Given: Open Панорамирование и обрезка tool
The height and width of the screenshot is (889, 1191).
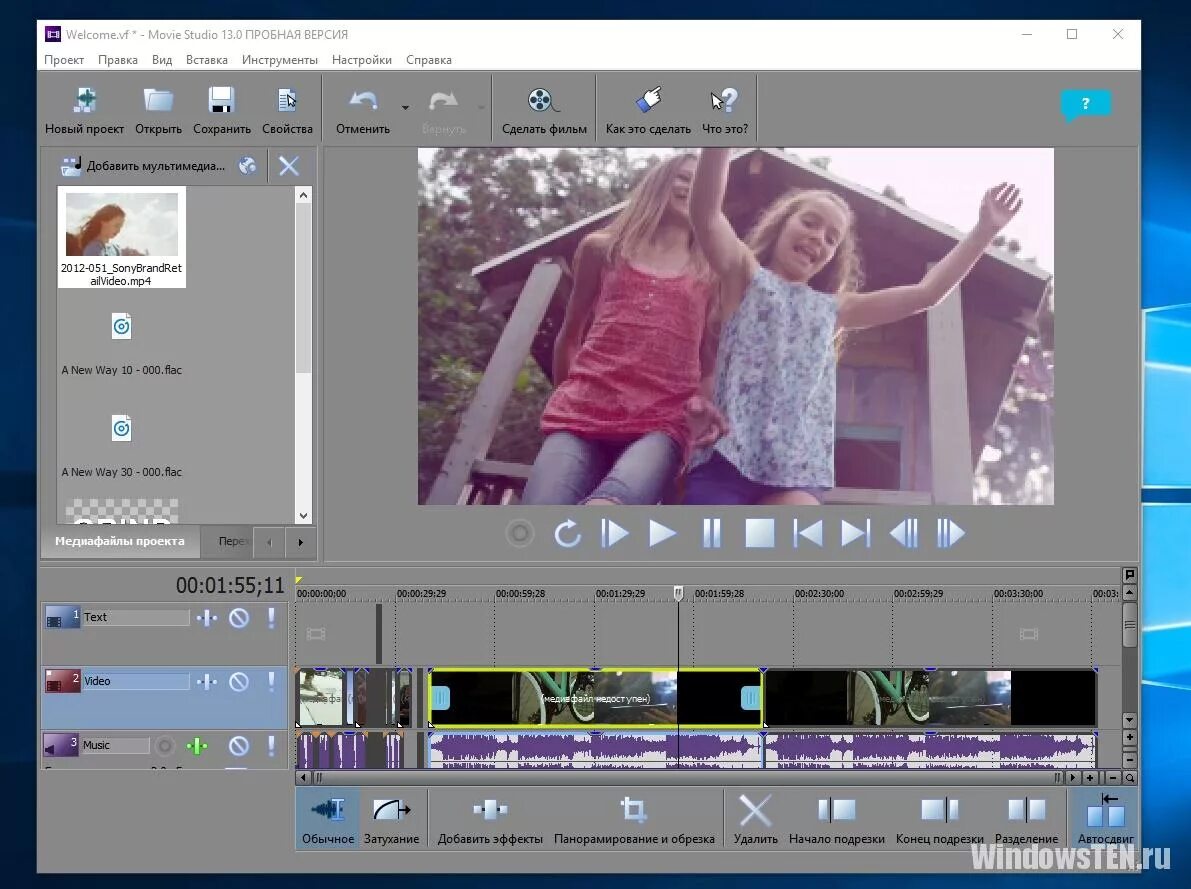Looking at the screenshot, I should [x=634, y=818].
